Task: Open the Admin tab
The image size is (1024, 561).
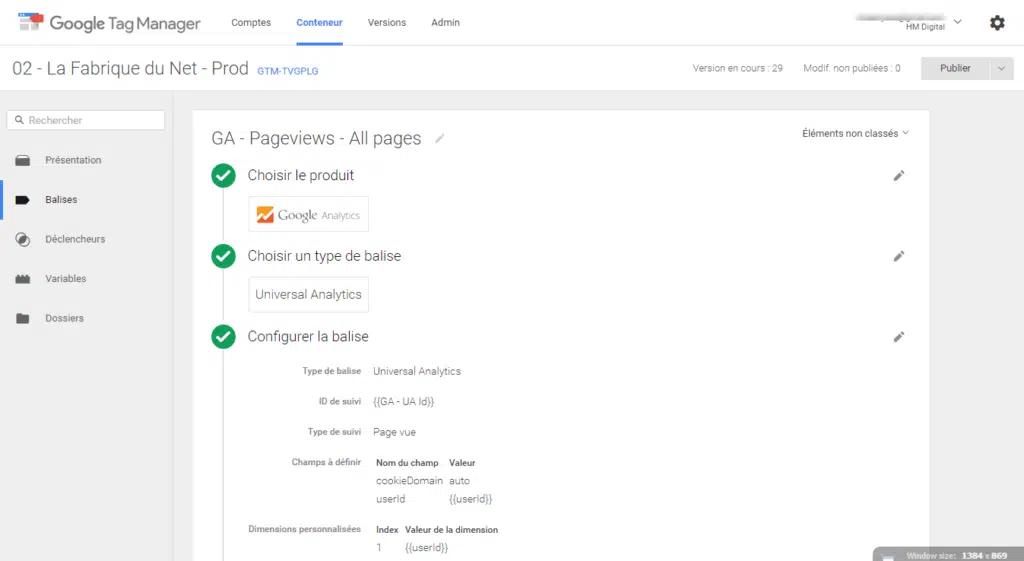Action: 445,23
